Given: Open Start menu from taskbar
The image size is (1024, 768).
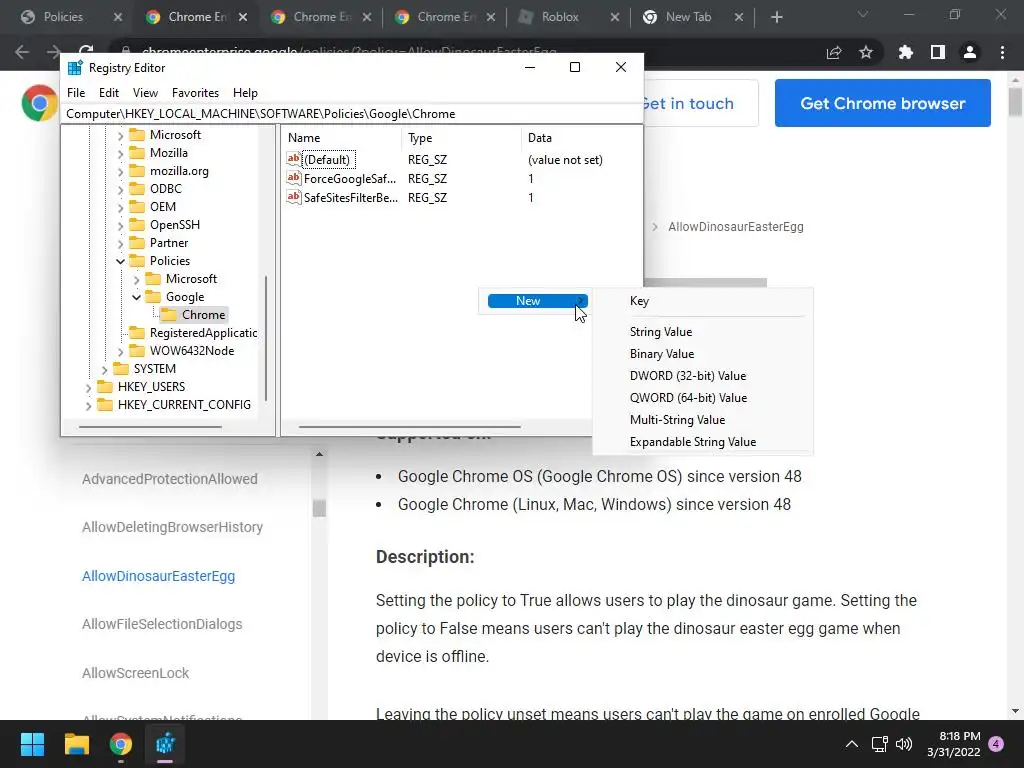Looking at the screenshot, I should click(x=32, y=744).
